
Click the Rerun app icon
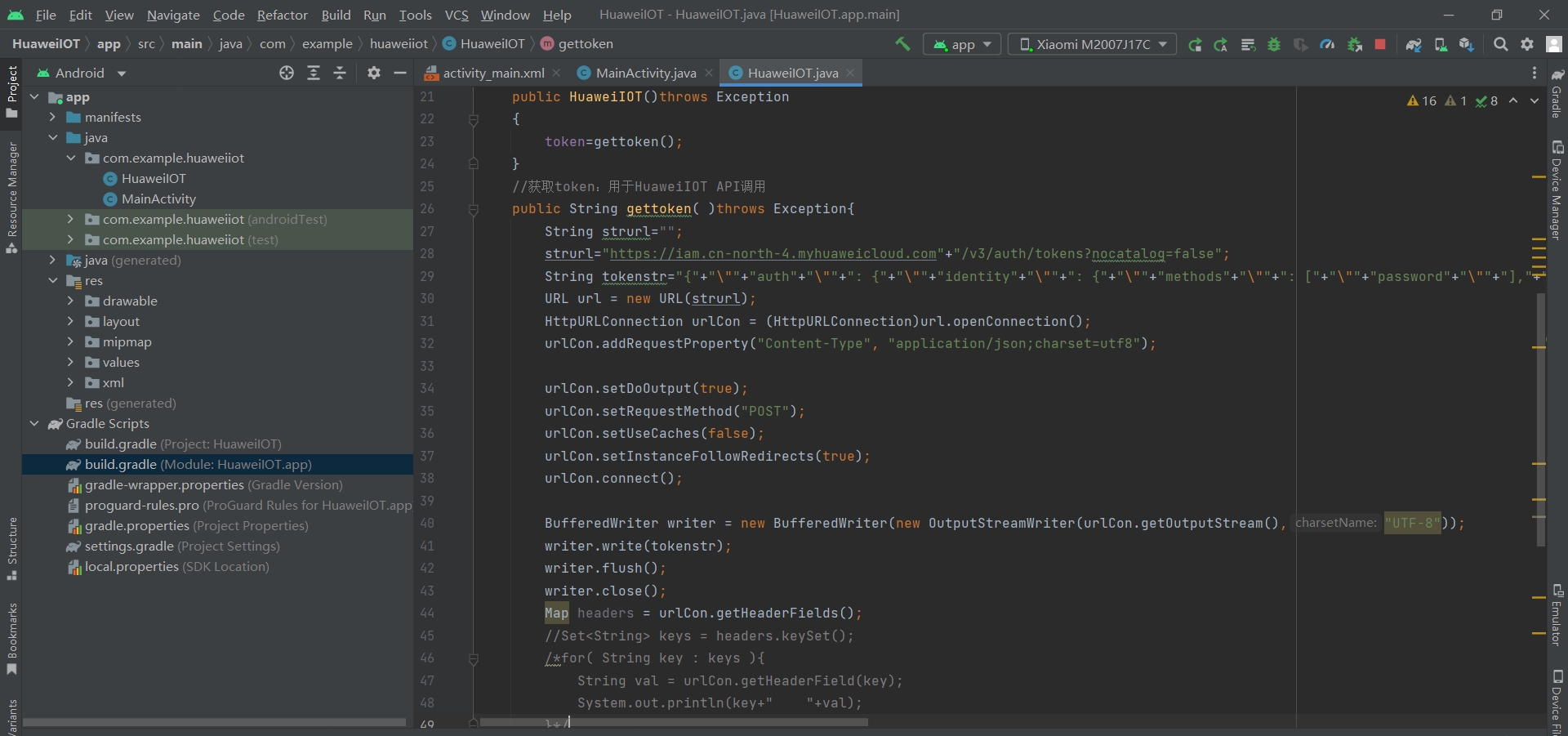point(1195,44)
